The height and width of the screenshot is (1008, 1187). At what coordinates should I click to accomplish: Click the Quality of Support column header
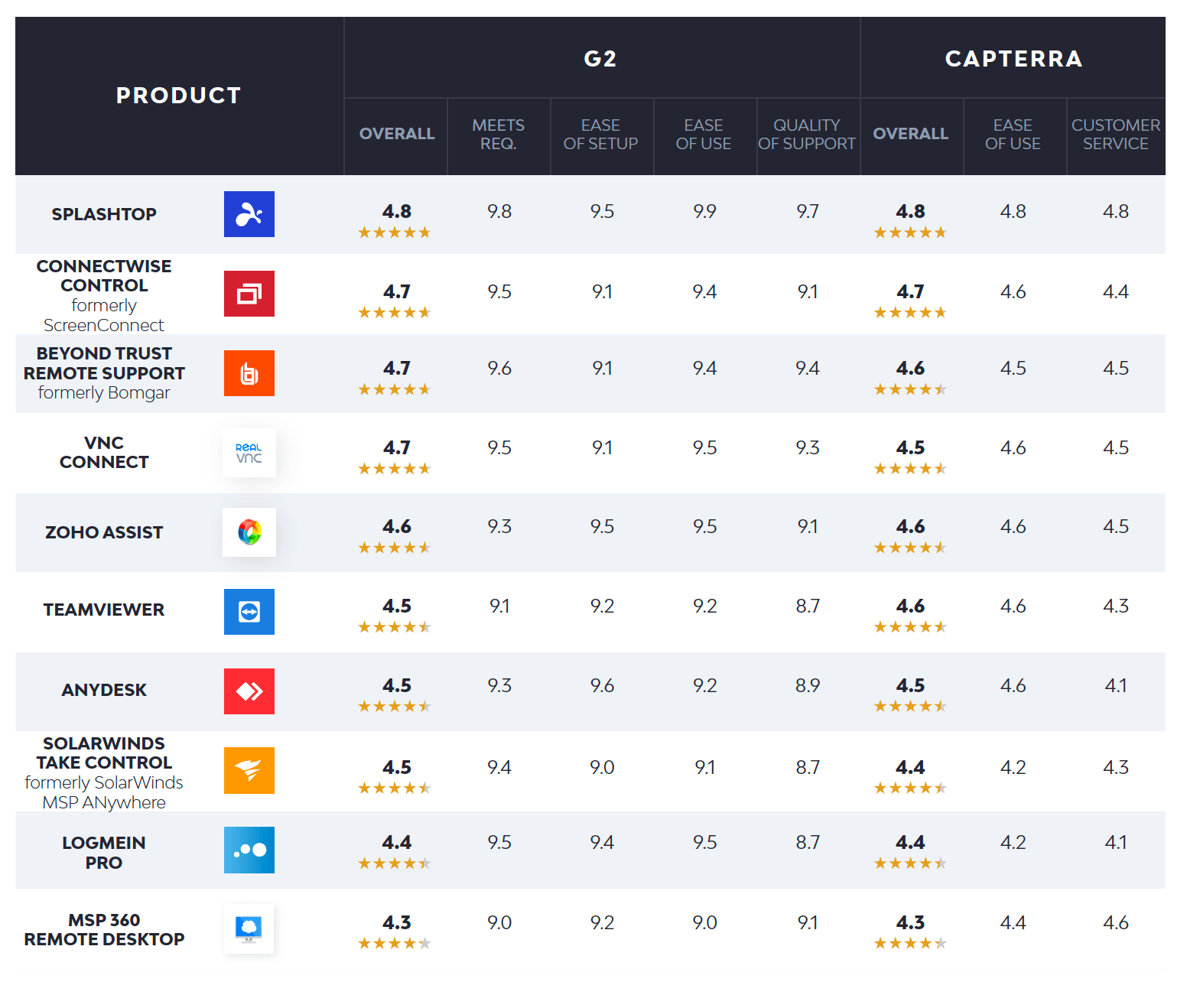pos(807,135)
